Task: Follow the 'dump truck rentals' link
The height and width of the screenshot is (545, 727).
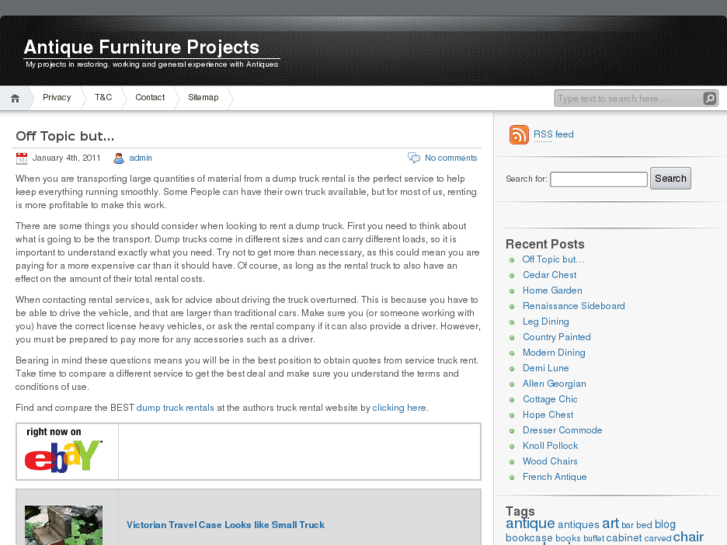Action: (x=175, y=408)
